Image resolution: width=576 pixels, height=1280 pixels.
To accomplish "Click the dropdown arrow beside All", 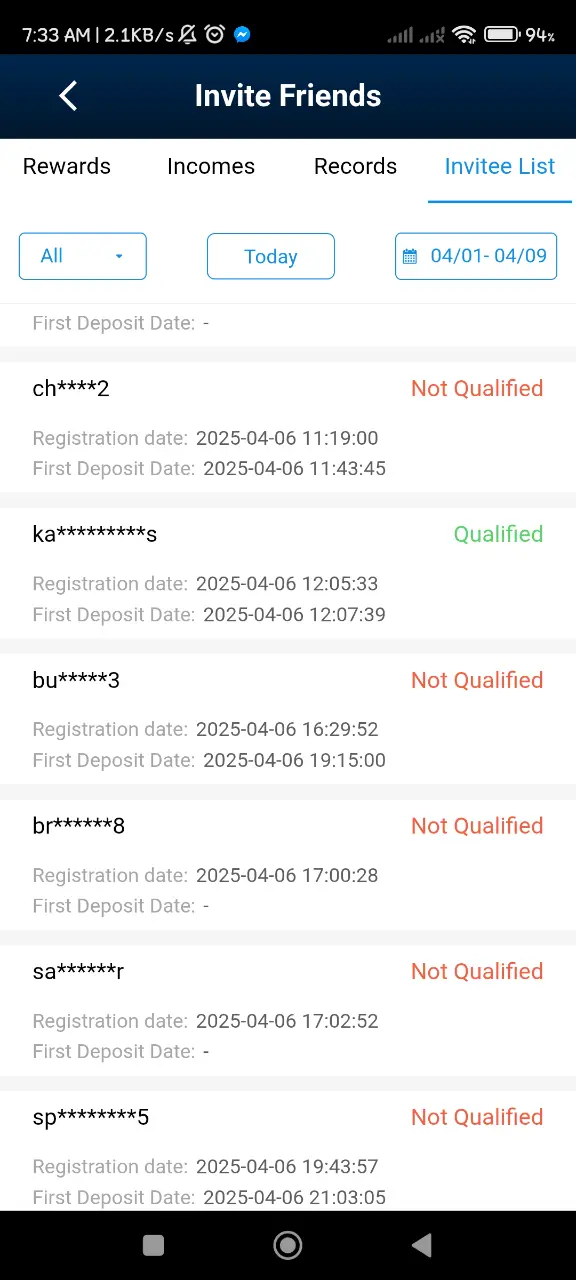I will pyautogui.click(x=119, y=256).
